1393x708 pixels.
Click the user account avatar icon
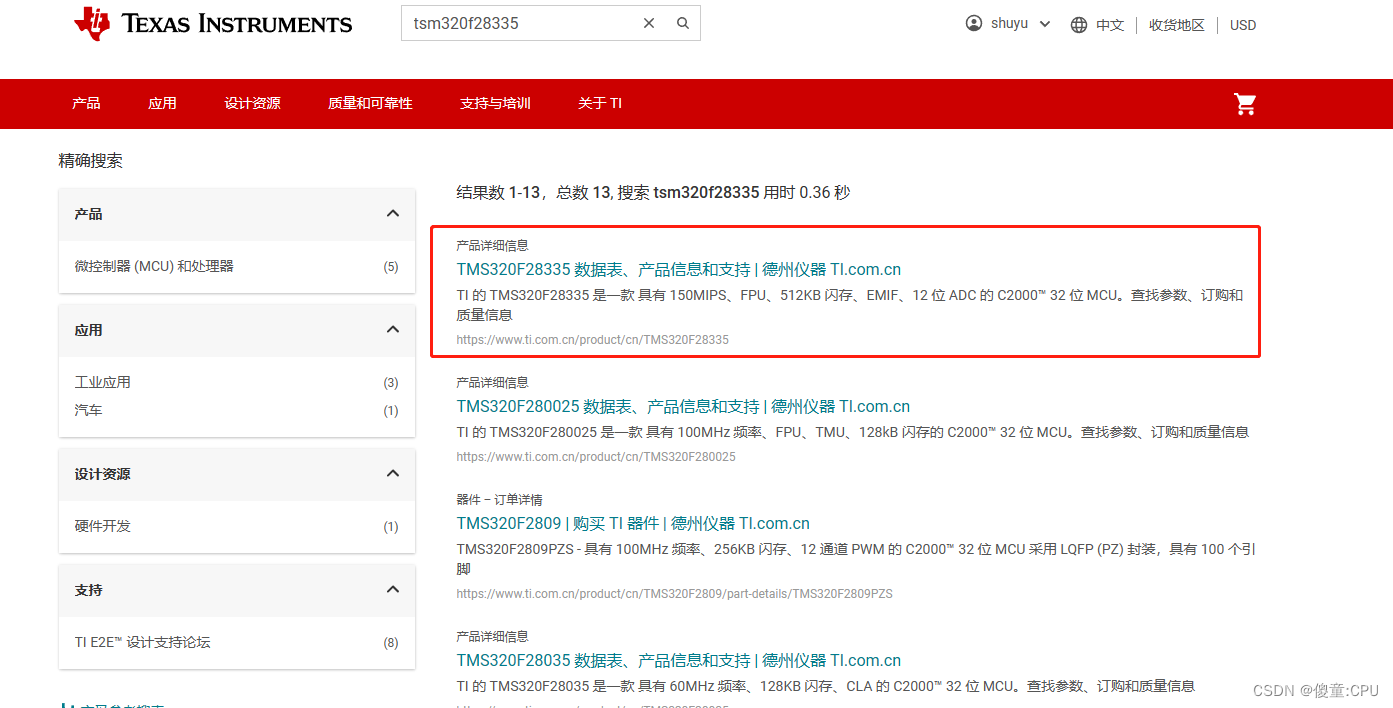(x=974, y=23)
